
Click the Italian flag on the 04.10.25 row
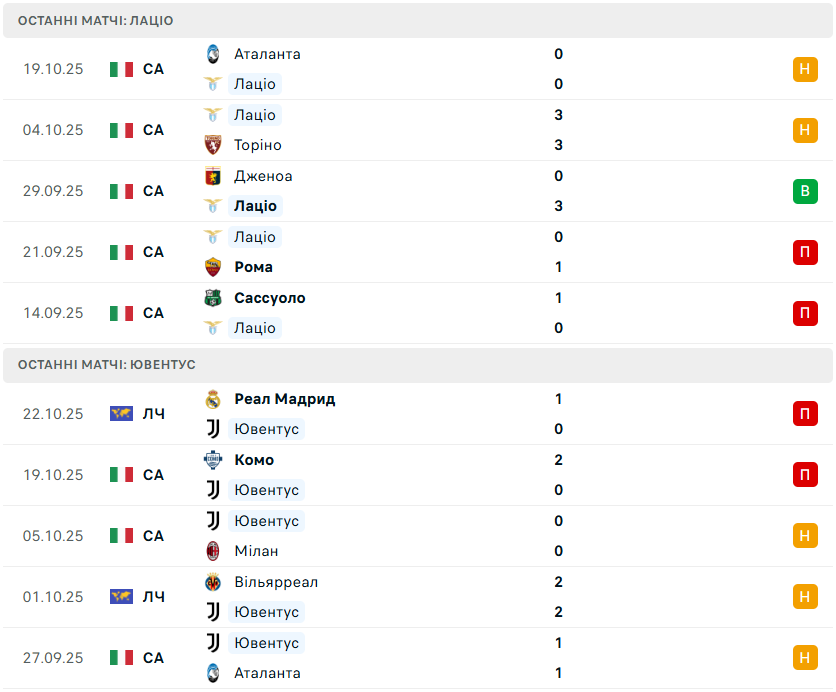121,130
